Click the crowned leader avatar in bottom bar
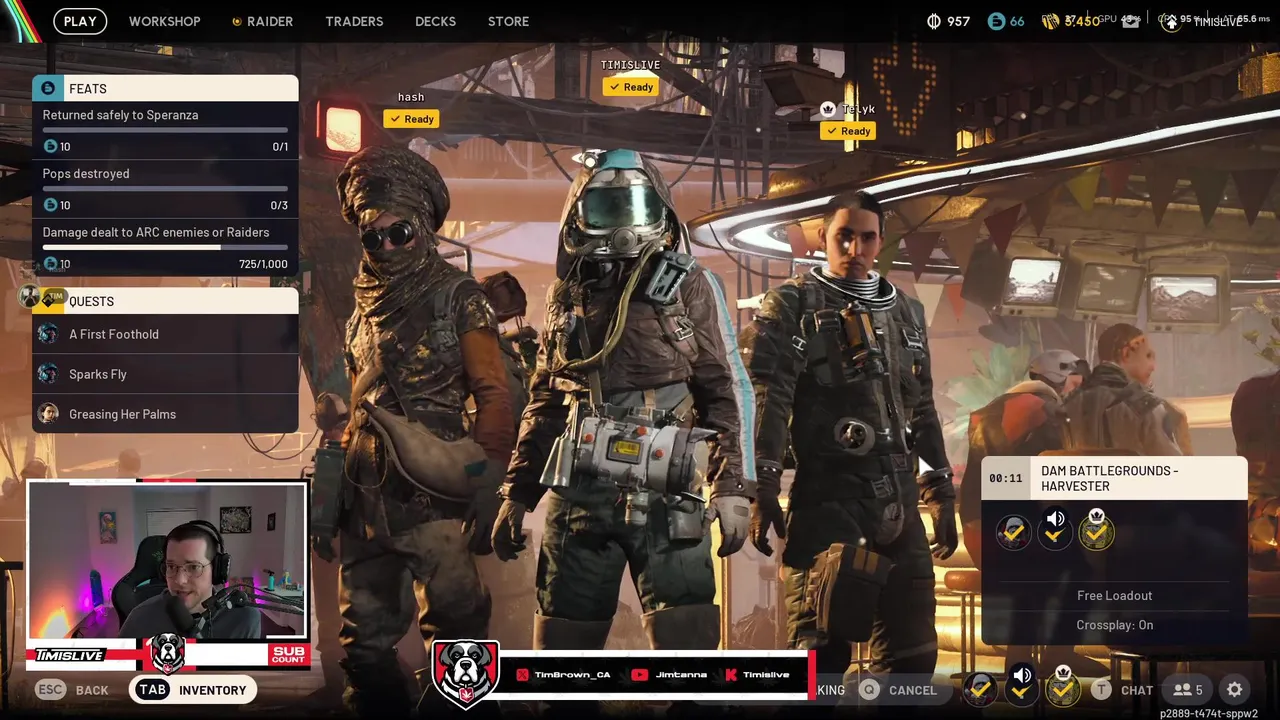The width and height of the screenshot is (1280, 720). coord(1062,687)
